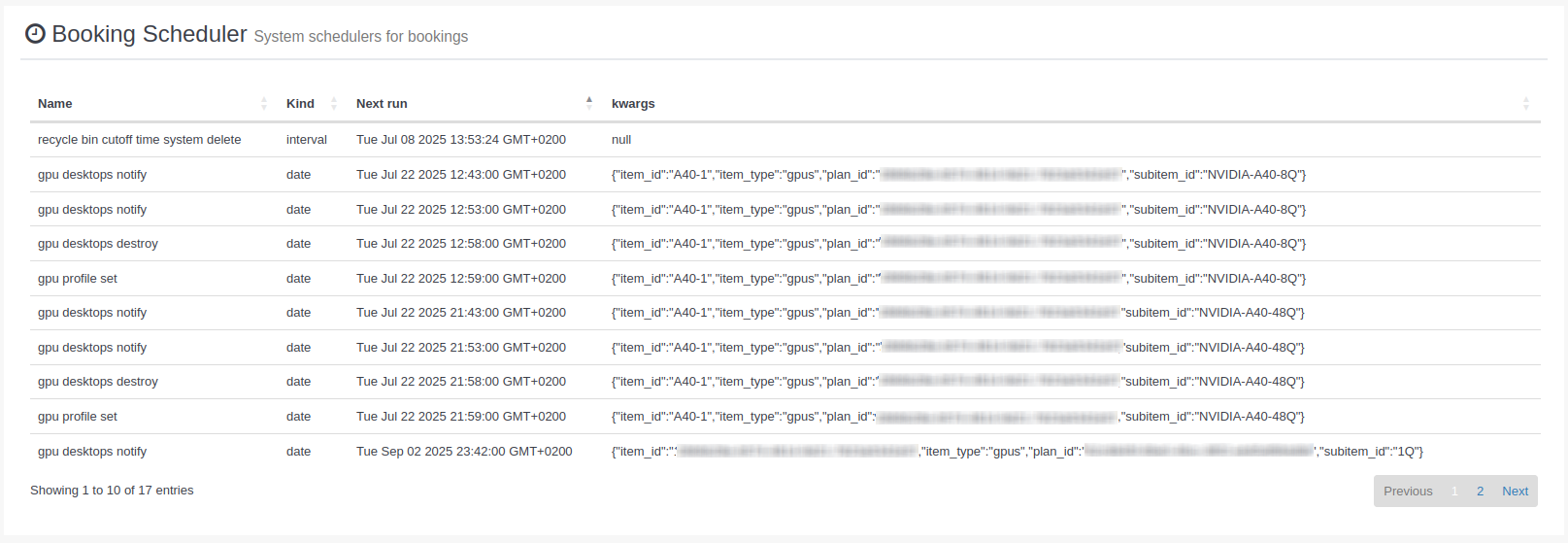Click the Kind column header label
Viewport: 1568px width, 543px height.
pyautogui.click(x=300, y=104)
